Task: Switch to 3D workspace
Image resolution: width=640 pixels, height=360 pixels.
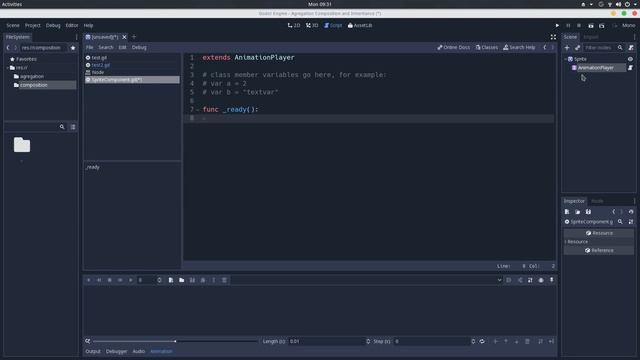Action: pyautogui.click(x=312, y=25)
